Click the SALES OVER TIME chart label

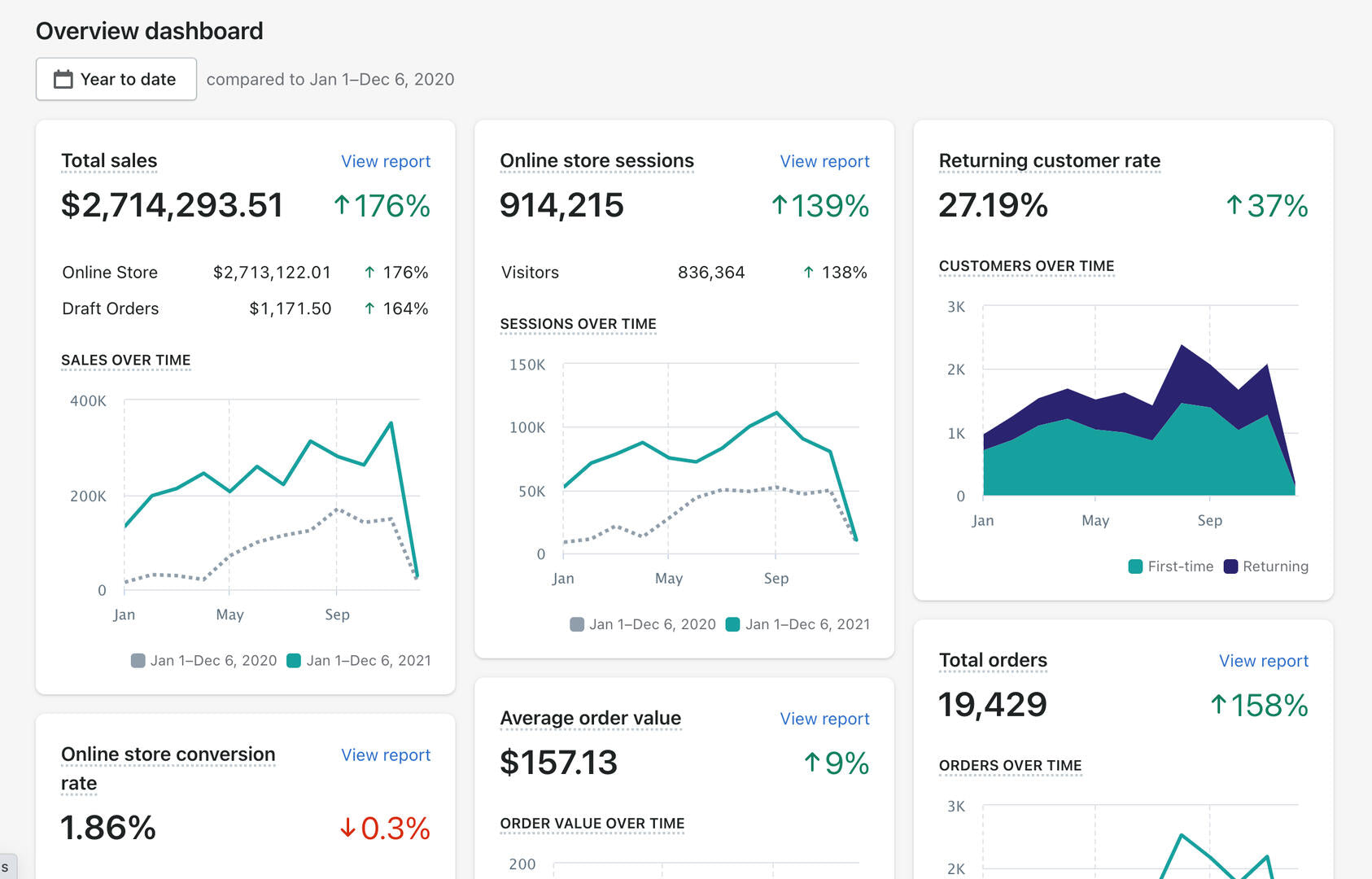[126, 360]
